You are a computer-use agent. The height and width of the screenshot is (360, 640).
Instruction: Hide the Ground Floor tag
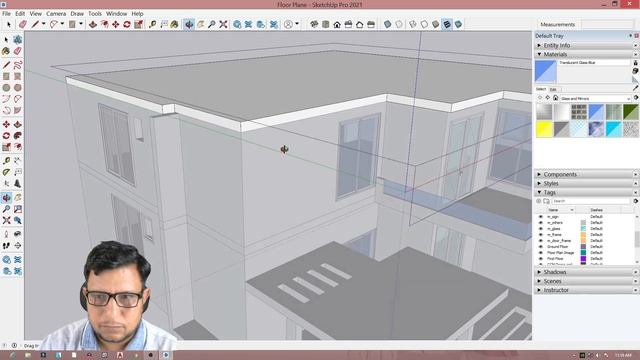coord(541,247)
